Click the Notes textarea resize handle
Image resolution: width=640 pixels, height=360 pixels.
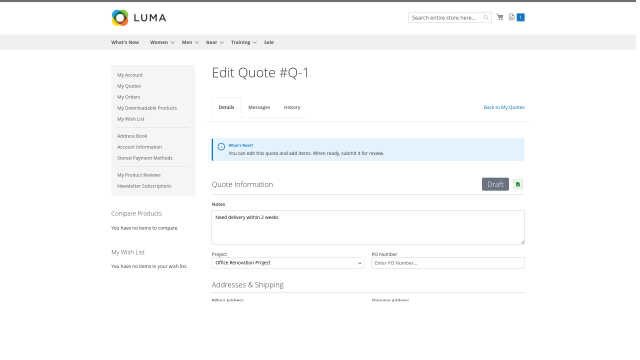pyautogui.click(x=522, y=242)
